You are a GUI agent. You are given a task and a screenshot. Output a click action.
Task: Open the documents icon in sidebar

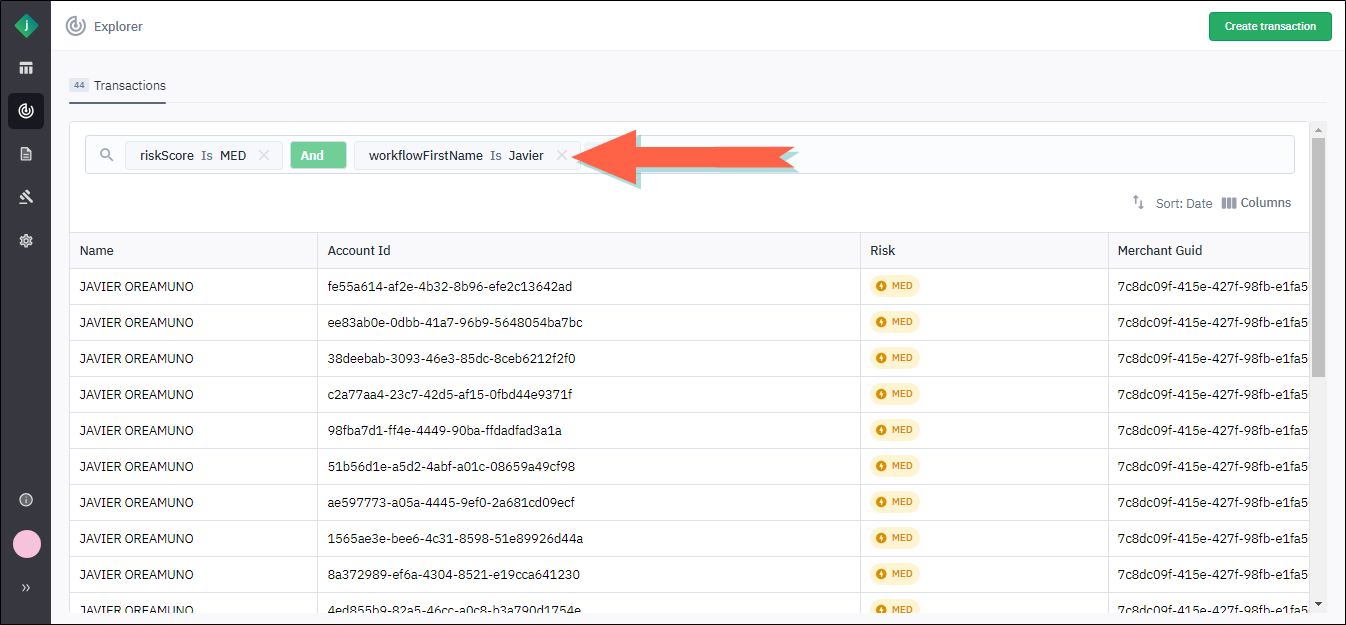click(26, 154)
